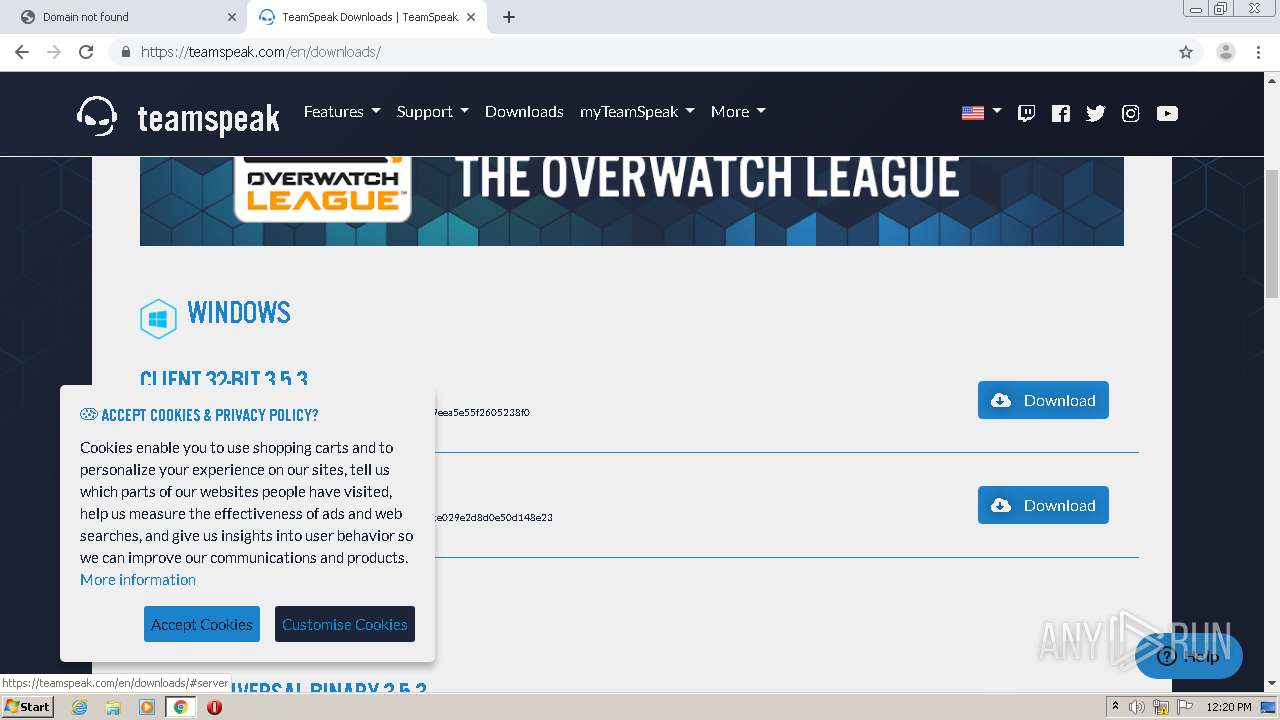Switch to TeamSpeak Downloads tab
The width and height of the screenshot is (1280, 720).
click(367, 17)
